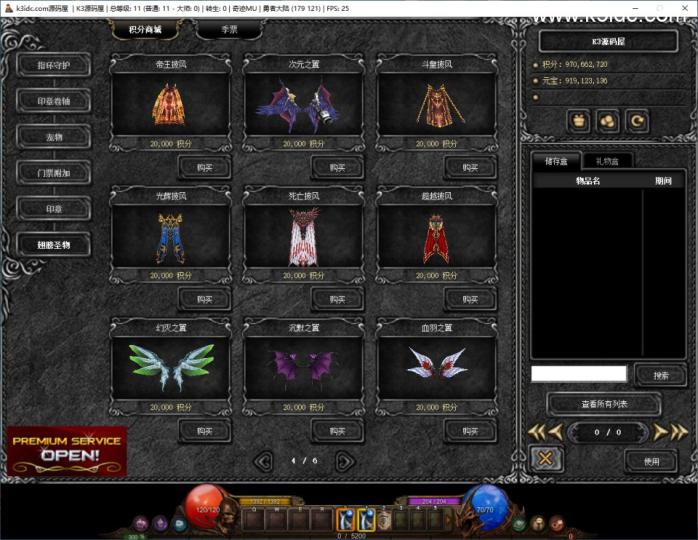Screen dimensions: 698x540
Task: Buy the 超越披风 cape
Action: coord(471,299)
